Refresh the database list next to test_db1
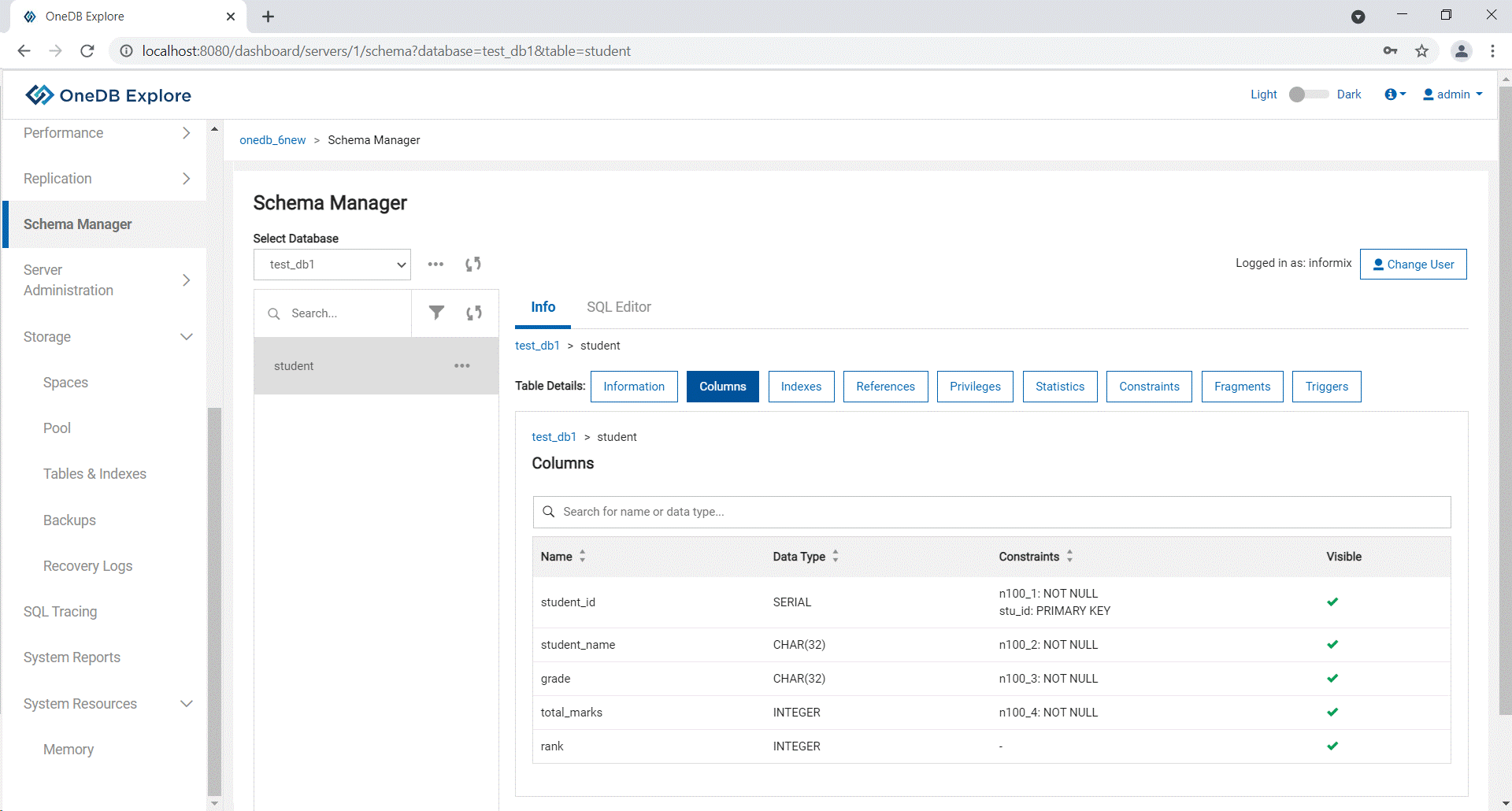Screen dimensions: 1512x811 [472, 264]
